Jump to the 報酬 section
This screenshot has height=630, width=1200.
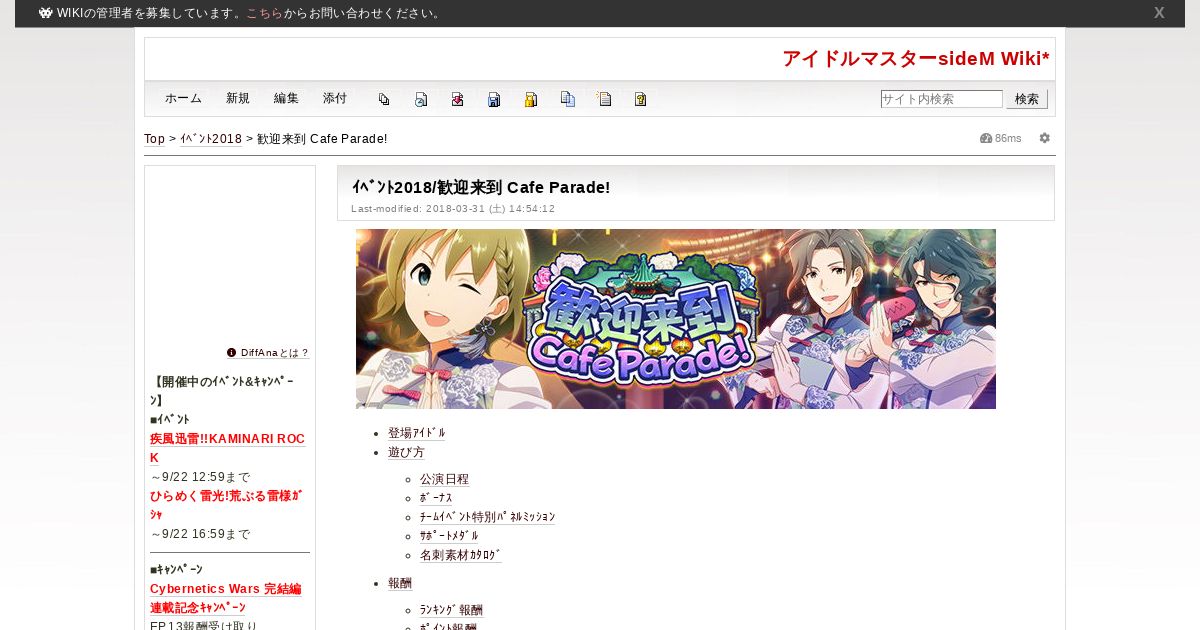pyautogui.click(x=400, y=583)
